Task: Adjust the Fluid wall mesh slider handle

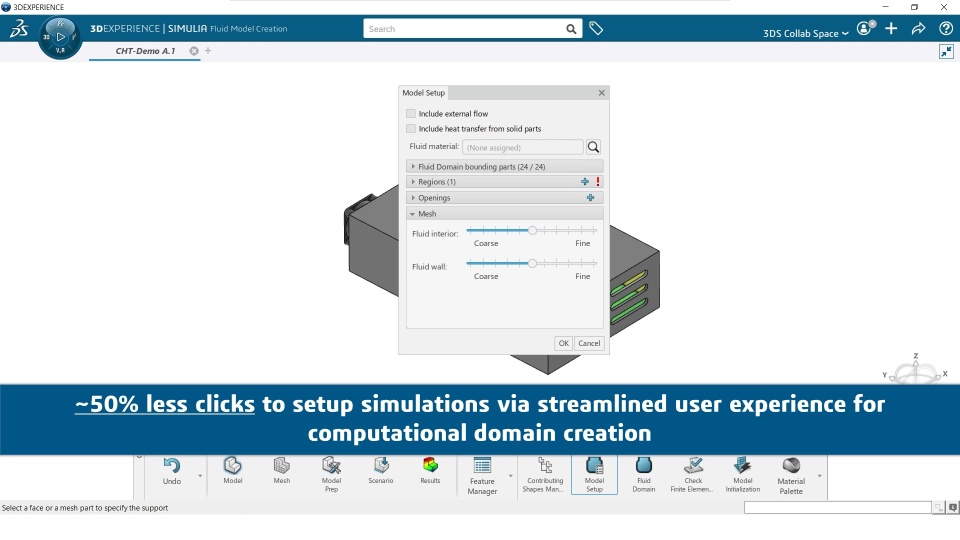Action: point(532,263)
